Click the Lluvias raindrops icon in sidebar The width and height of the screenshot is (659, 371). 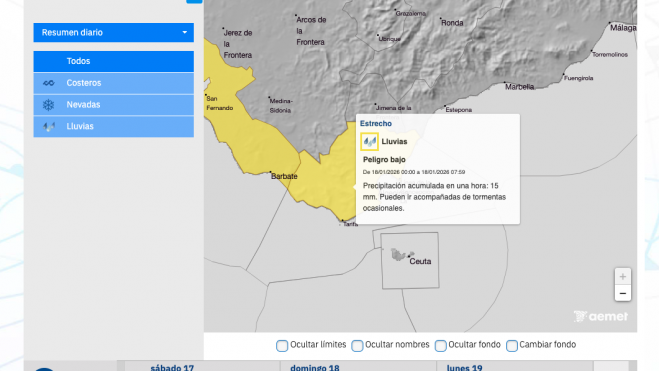click(49, 126)
